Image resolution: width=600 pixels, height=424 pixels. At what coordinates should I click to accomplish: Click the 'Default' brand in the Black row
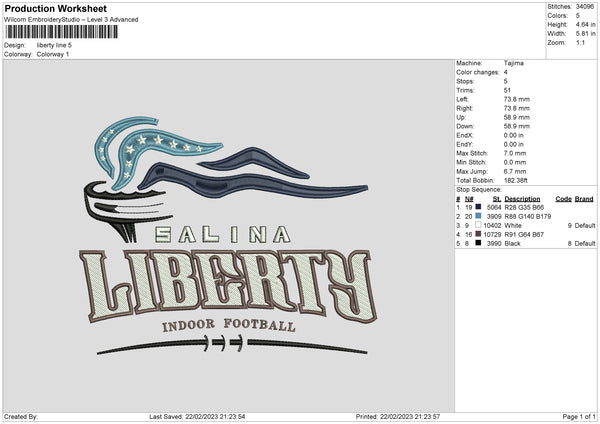point(585,243)
